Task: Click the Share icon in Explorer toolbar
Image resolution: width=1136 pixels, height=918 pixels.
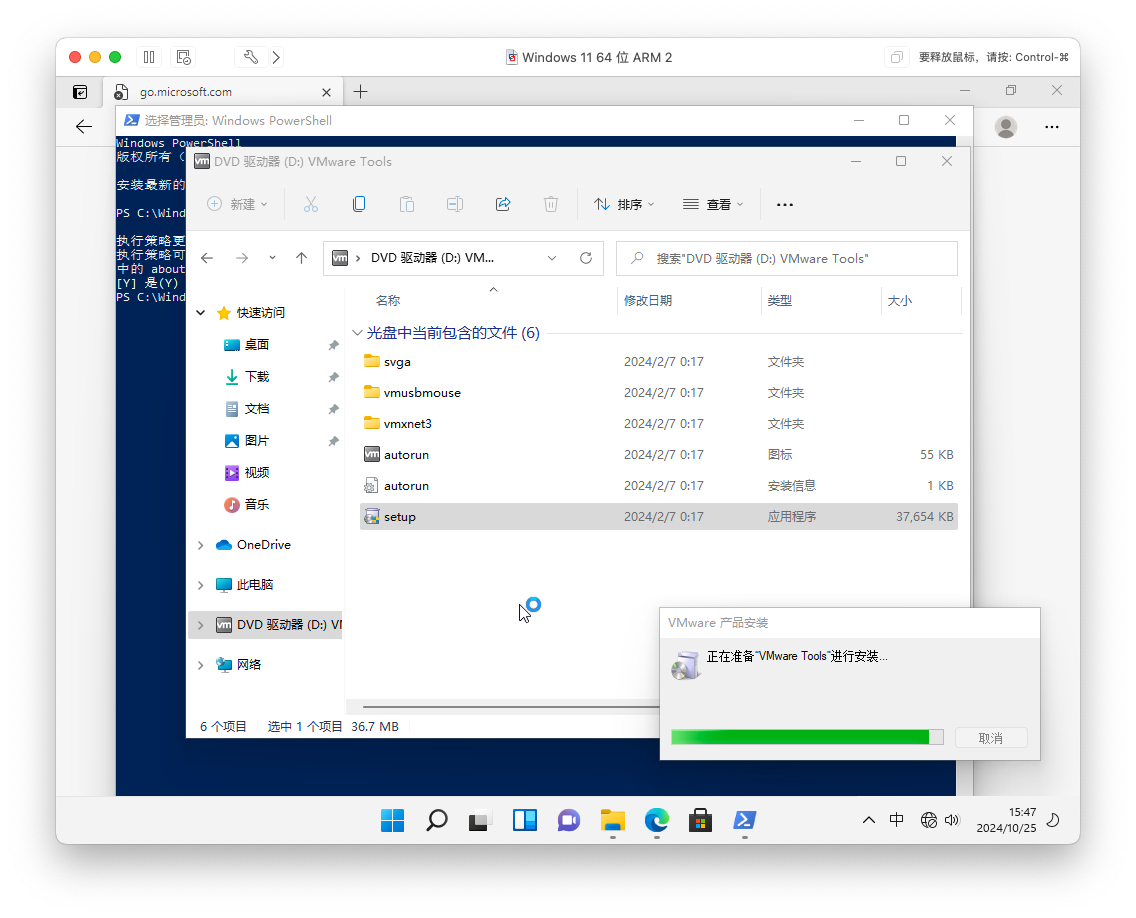Action: tap(503, 204)
